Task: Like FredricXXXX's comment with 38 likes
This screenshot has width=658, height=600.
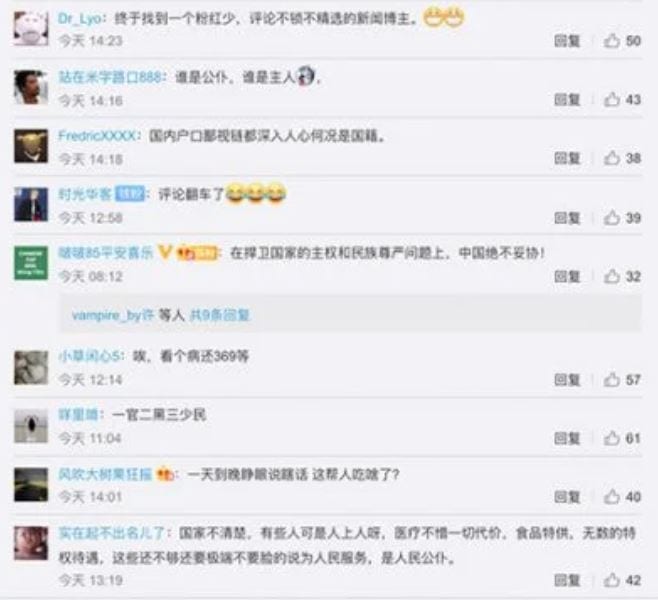Action: tap(611, 158)
